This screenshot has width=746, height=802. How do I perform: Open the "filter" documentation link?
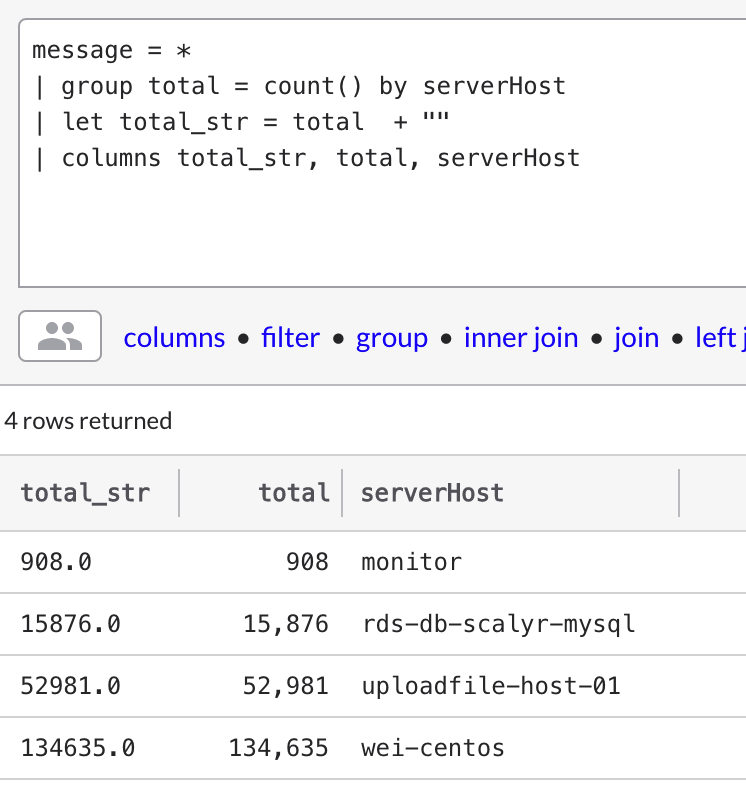pos(290,338)
